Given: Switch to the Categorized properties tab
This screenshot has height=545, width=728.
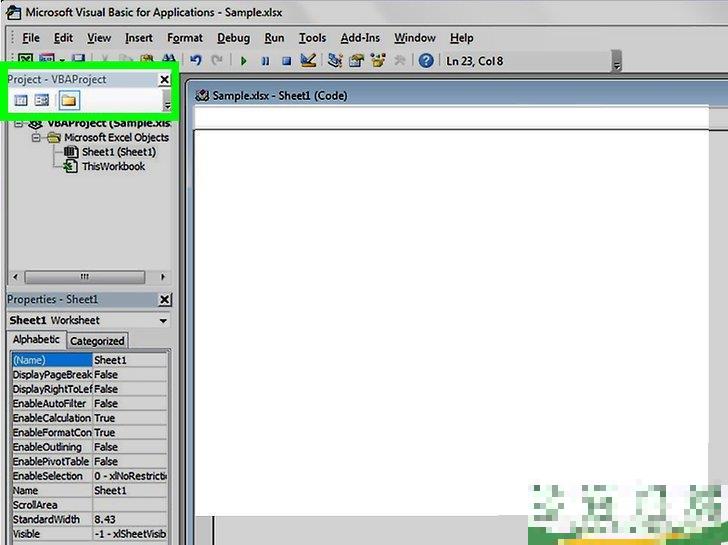Looking at the screenshot, I should (97, 341).
